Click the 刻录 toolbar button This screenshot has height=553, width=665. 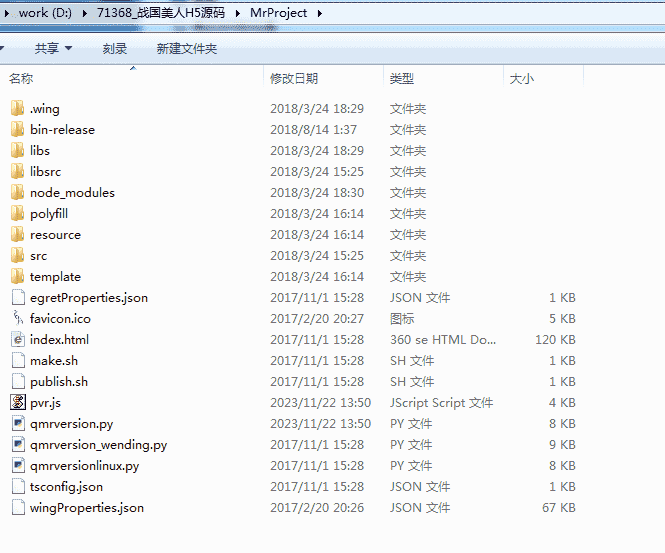pos(115,48)
